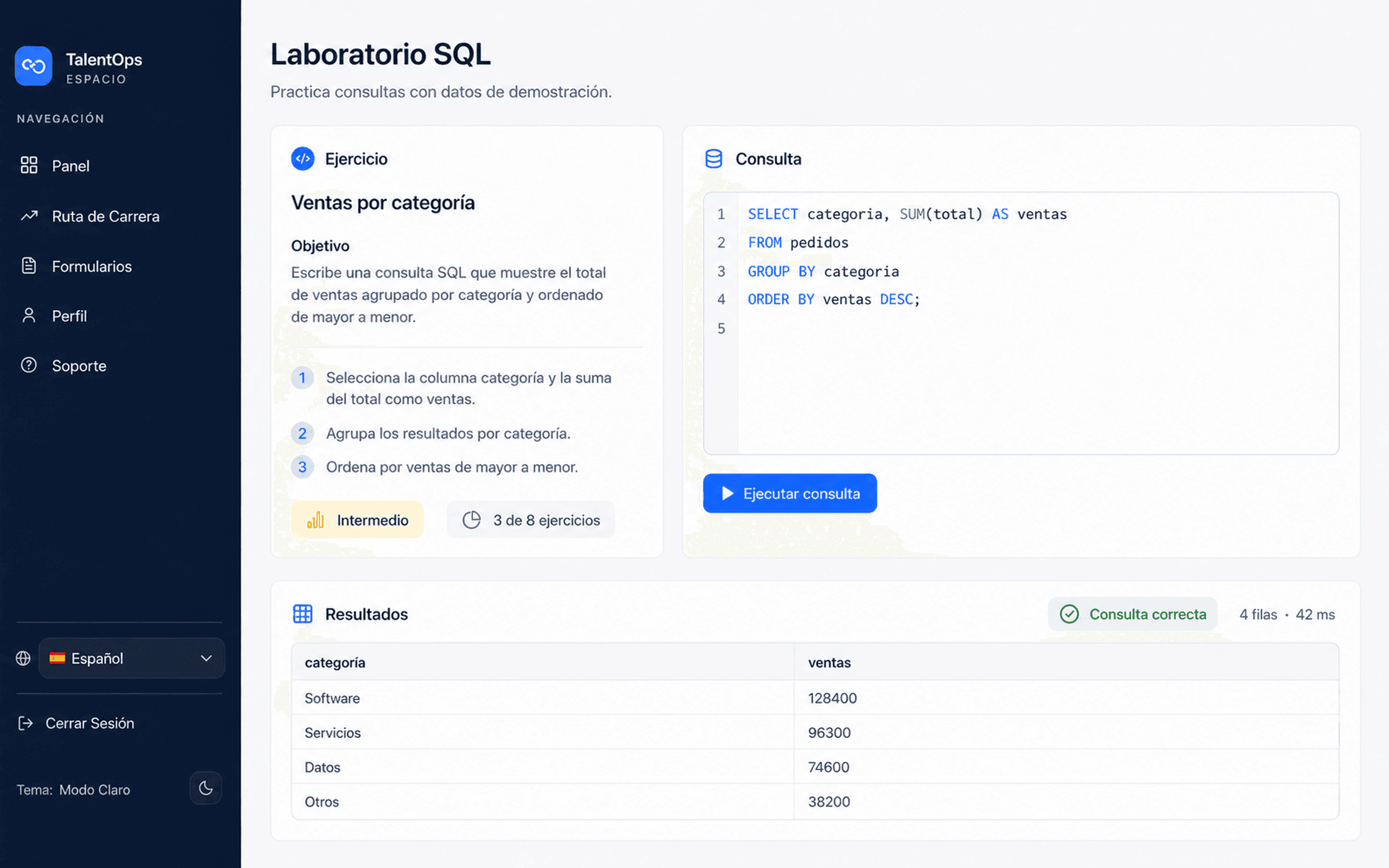Click the 128400 value cell
This screenshot has height=868, width=1389.
tap(1066, 698)
